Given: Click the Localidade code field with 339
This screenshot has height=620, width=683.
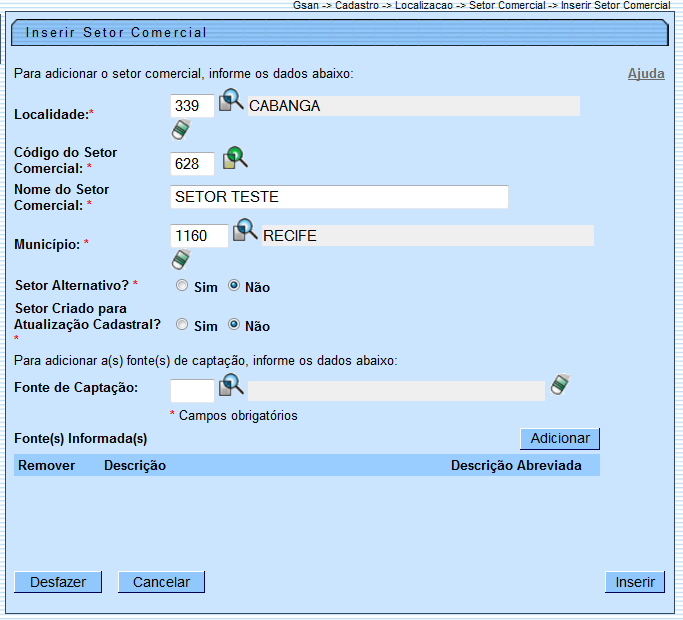Looking at the screenshot, I should [192, 106].
